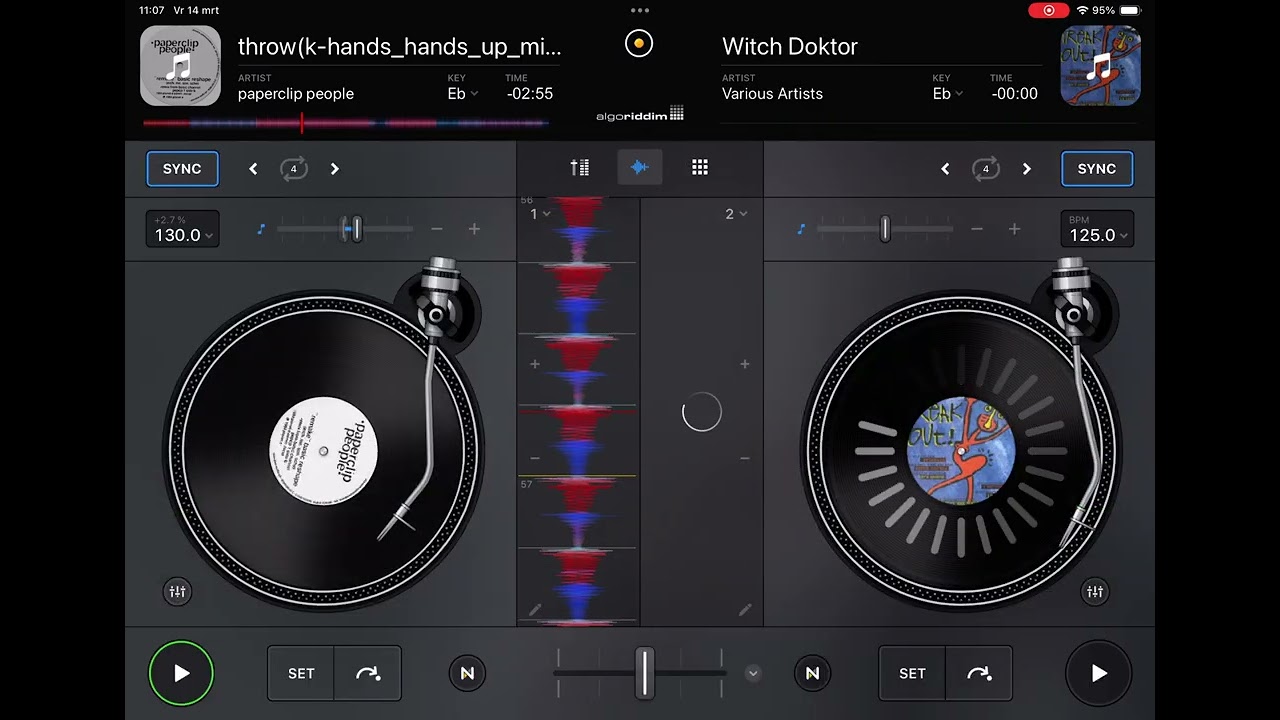Decrease right deck tempo with minus
This screenshot has width=1280, height=720.
(x=977, y=229)
